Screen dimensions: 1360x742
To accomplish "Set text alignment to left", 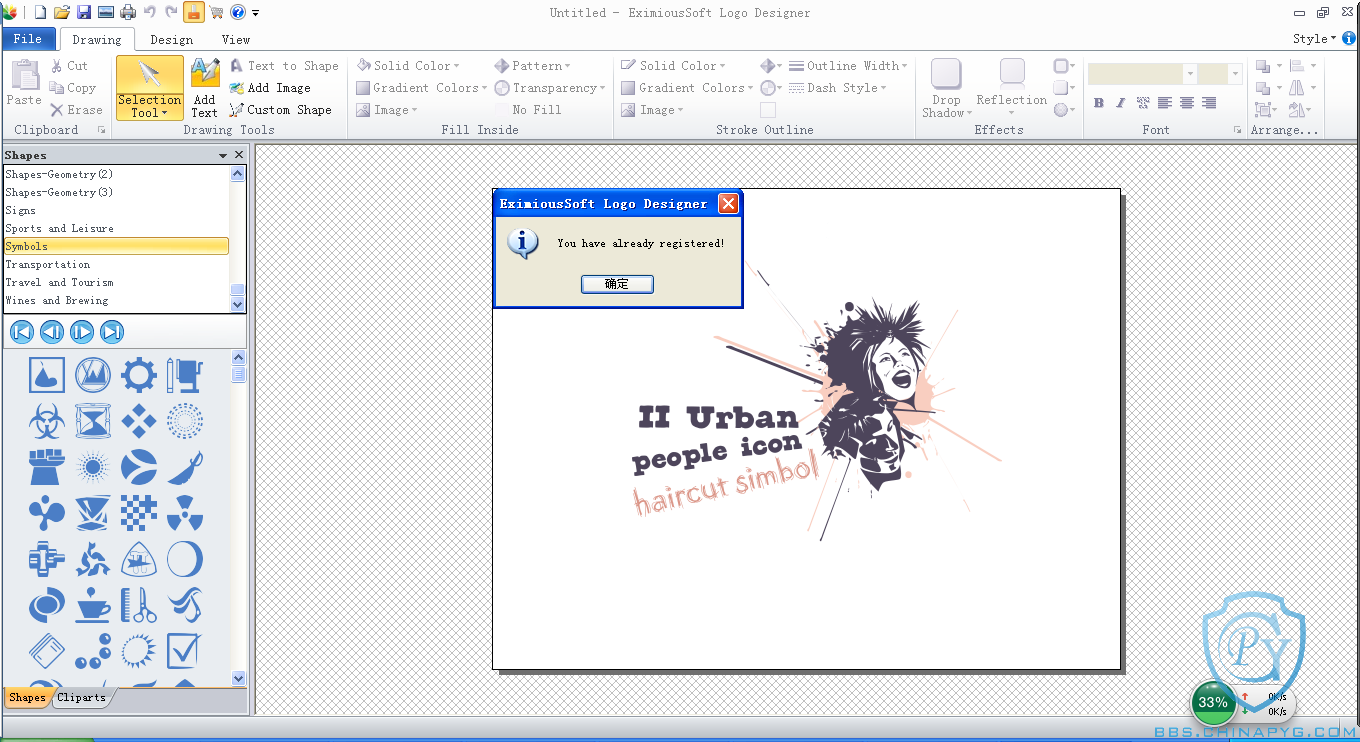I will pyautogui.click(x=1165, y=103).
